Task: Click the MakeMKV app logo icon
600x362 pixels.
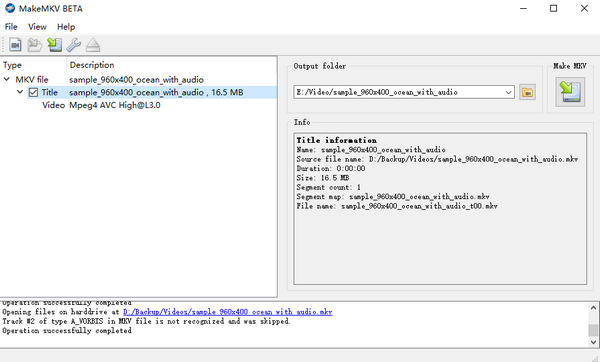Action: (x=10, y=8)
